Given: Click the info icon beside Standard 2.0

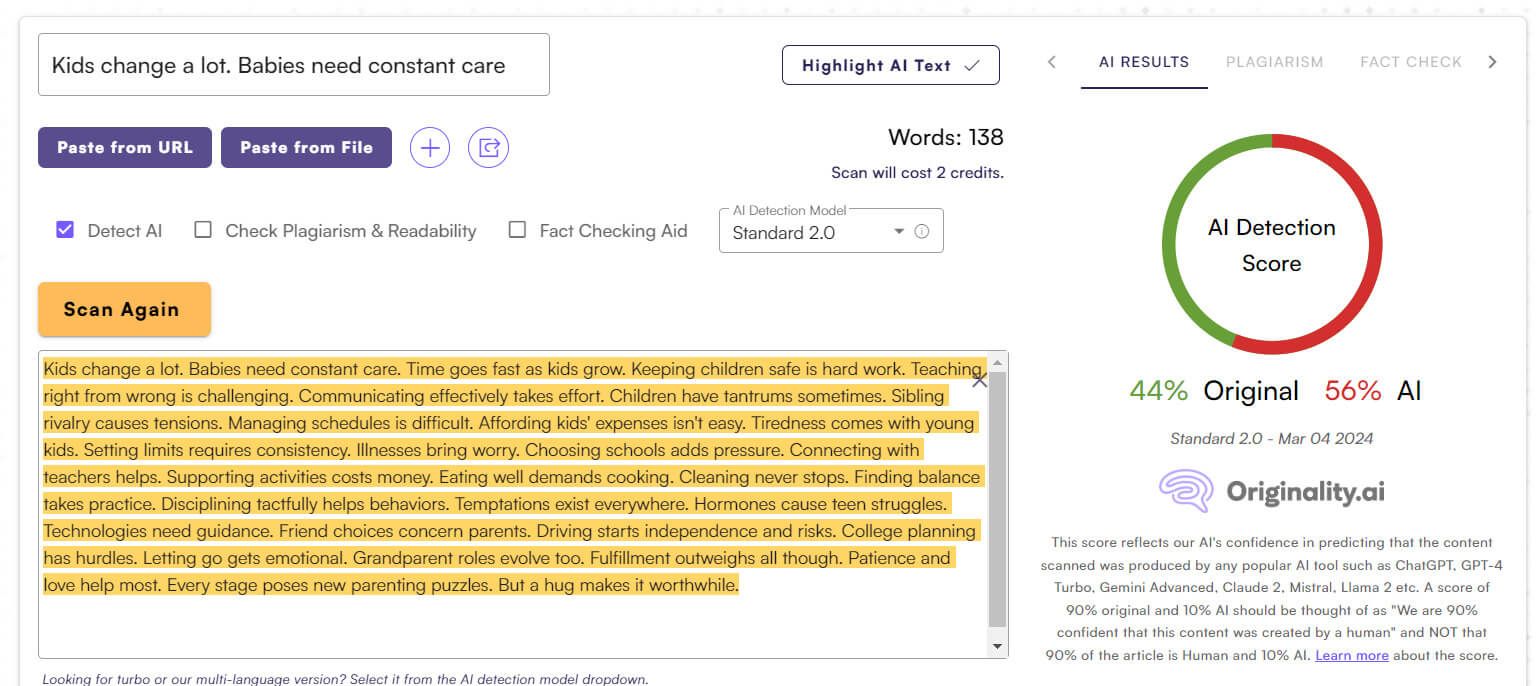Looking at the screenshot, I should point(922,231).
